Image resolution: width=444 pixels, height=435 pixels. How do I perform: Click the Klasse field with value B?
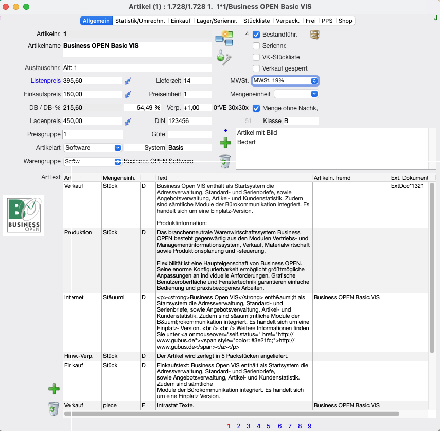pyautogui.click(x=300, y=121)
